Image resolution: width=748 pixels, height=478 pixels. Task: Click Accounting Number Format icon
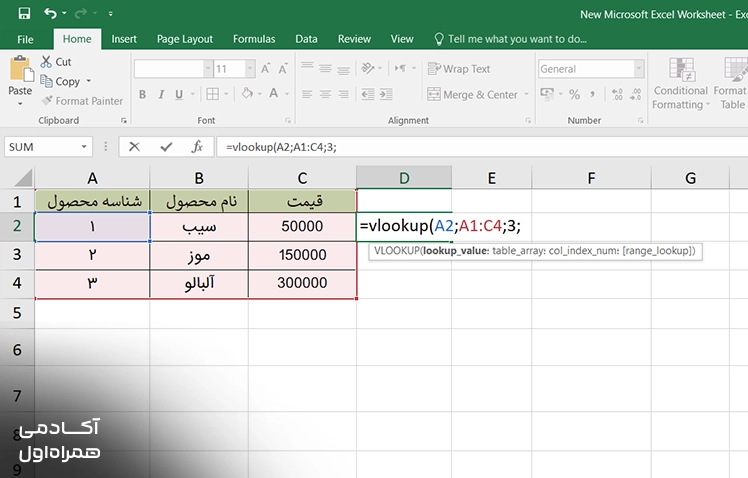pos(547,94)
